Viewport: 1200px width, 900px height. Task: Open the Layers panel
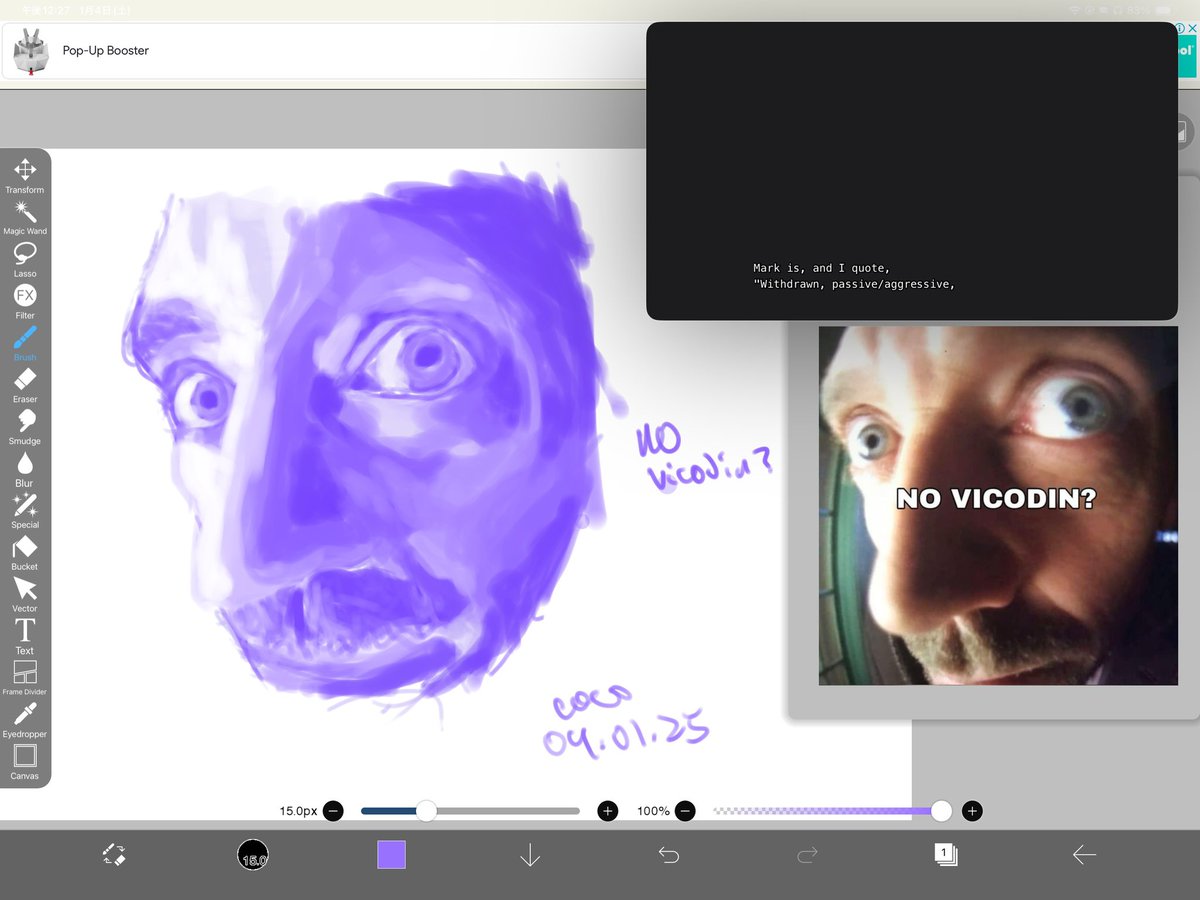click(945, 854)
